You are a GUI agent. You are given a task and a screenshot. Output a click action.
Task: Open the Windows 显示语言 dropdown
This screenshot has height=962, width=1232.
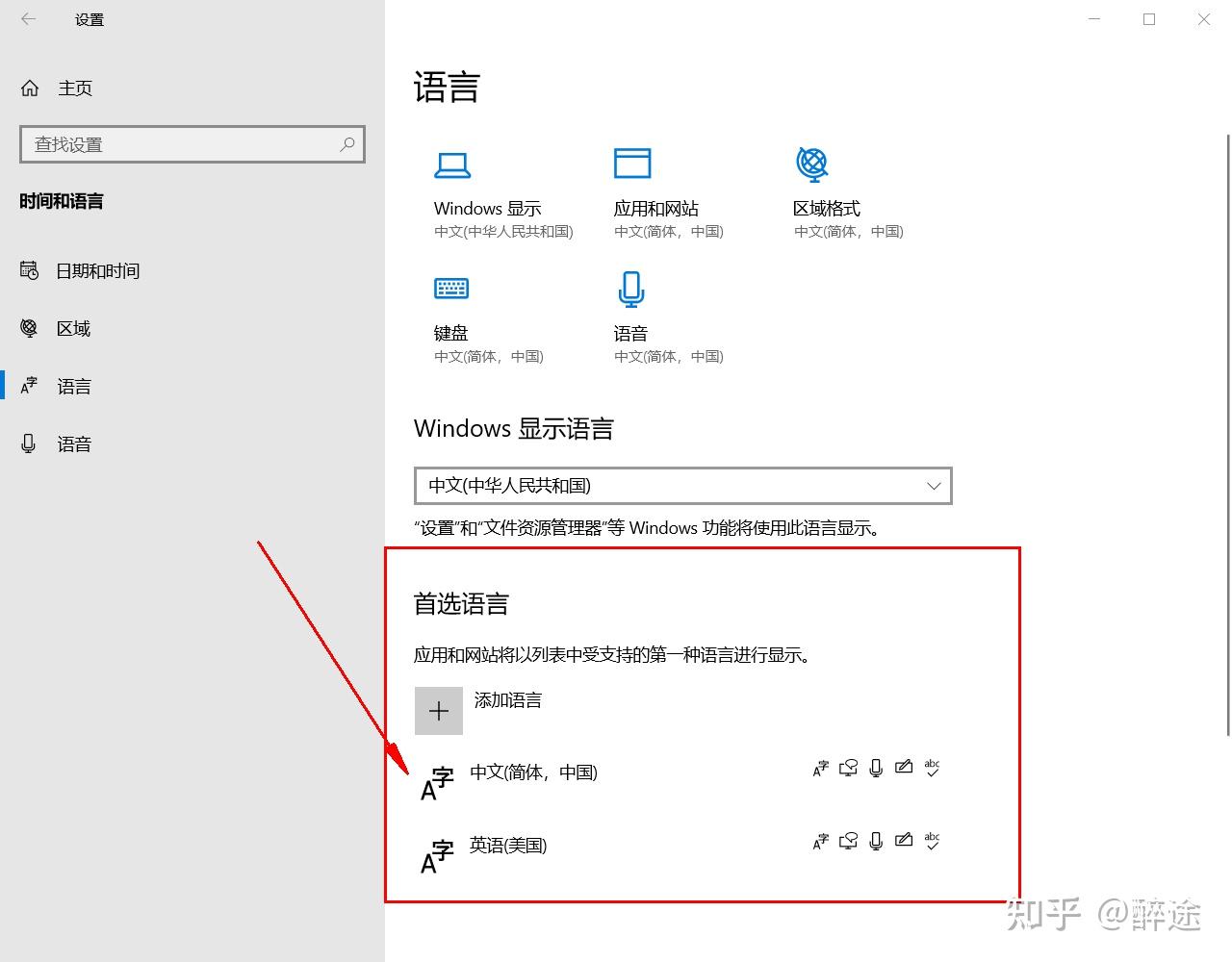(682, 486)
